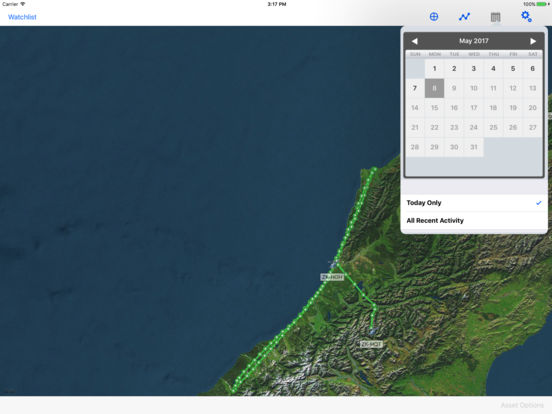This screenshot has width=552, height=414.
Task: Open the settings gear icon
Action: 526,16
